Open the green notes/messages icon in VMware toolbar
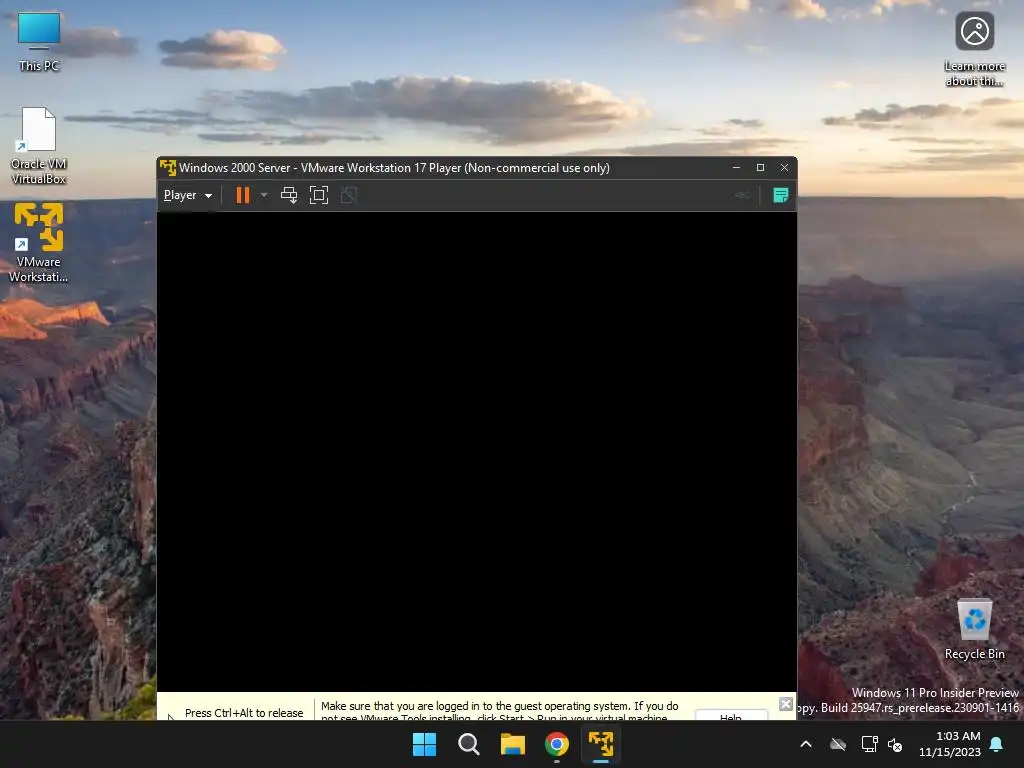The image size is (1024, 768). pos(780,195)
